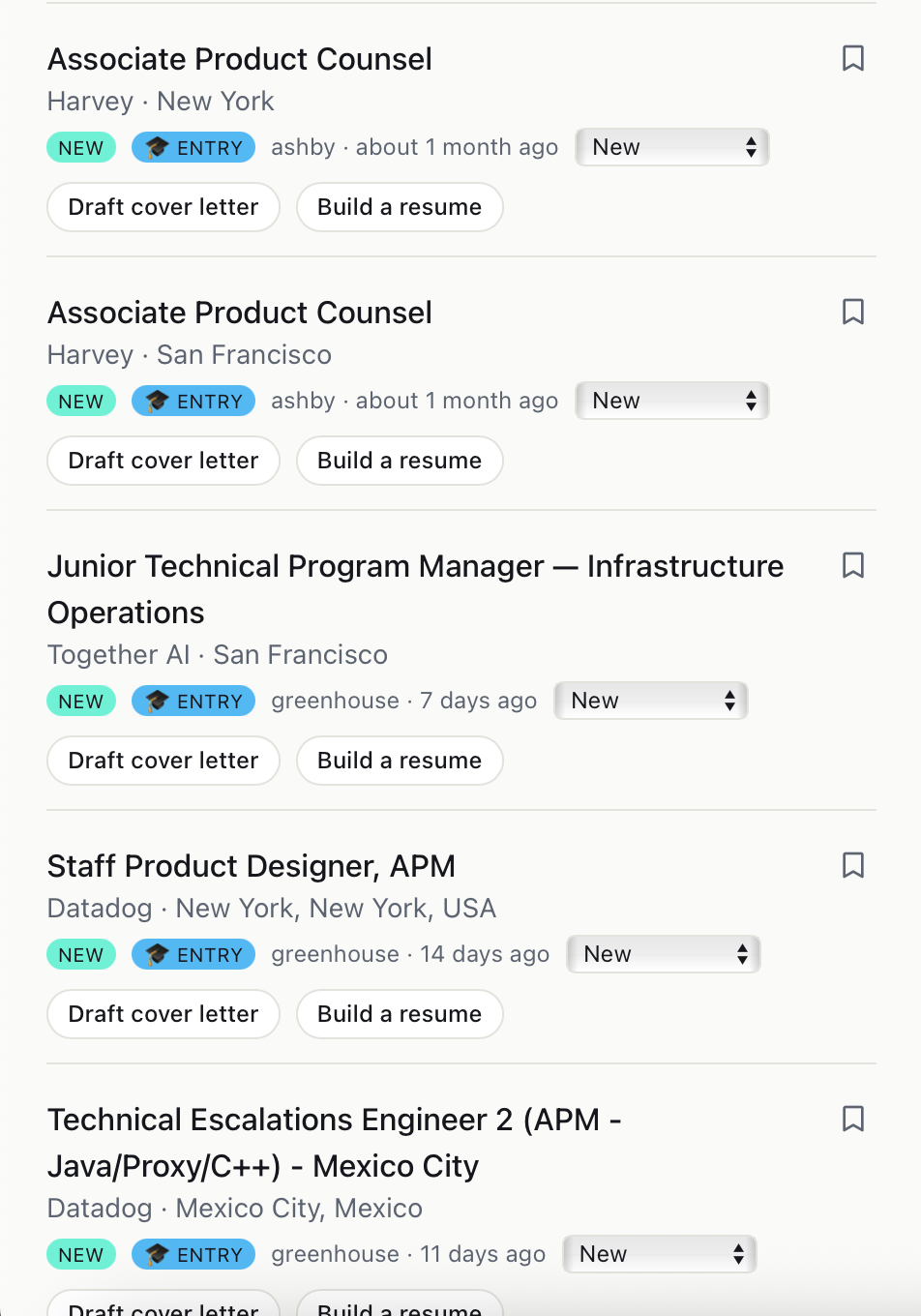Screen dimensions: 921x1316
Task: Click NEW badge on Harvey New York job
Action: [81, 147]
